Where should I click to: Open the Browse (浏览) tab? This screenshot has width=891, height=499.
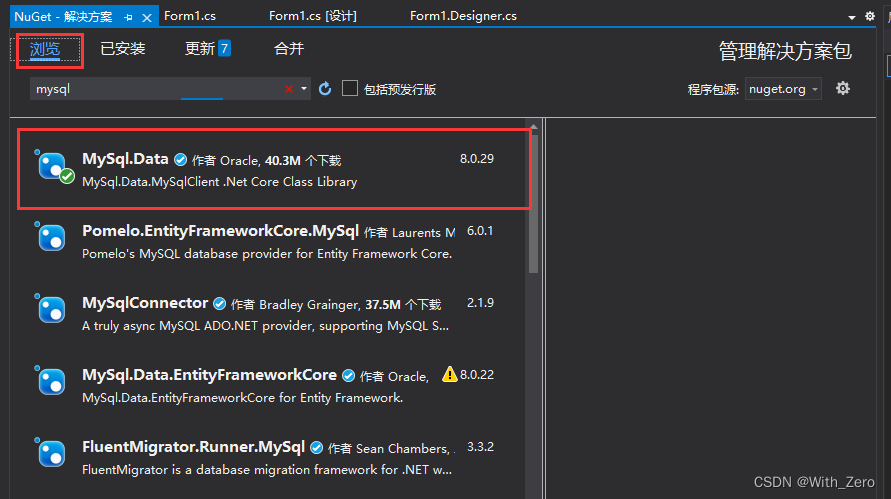tap(45, 50)
